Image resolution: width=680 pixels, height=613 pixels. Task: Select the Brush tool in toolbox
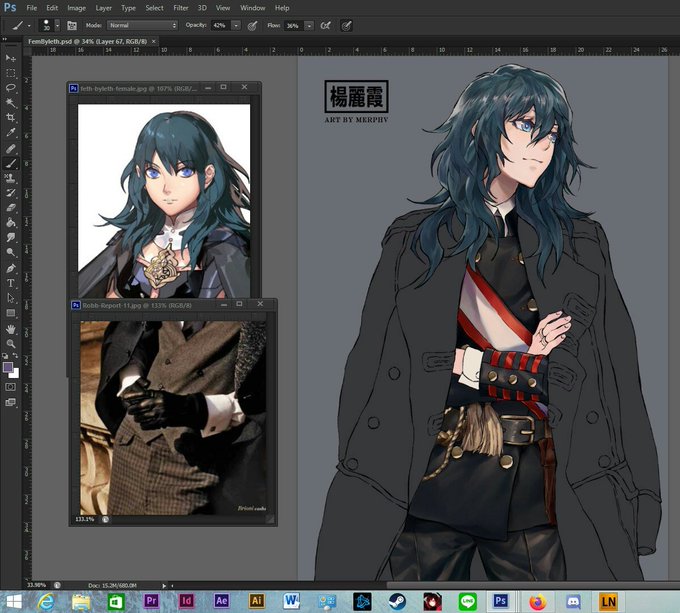click(x=11, y=163)
